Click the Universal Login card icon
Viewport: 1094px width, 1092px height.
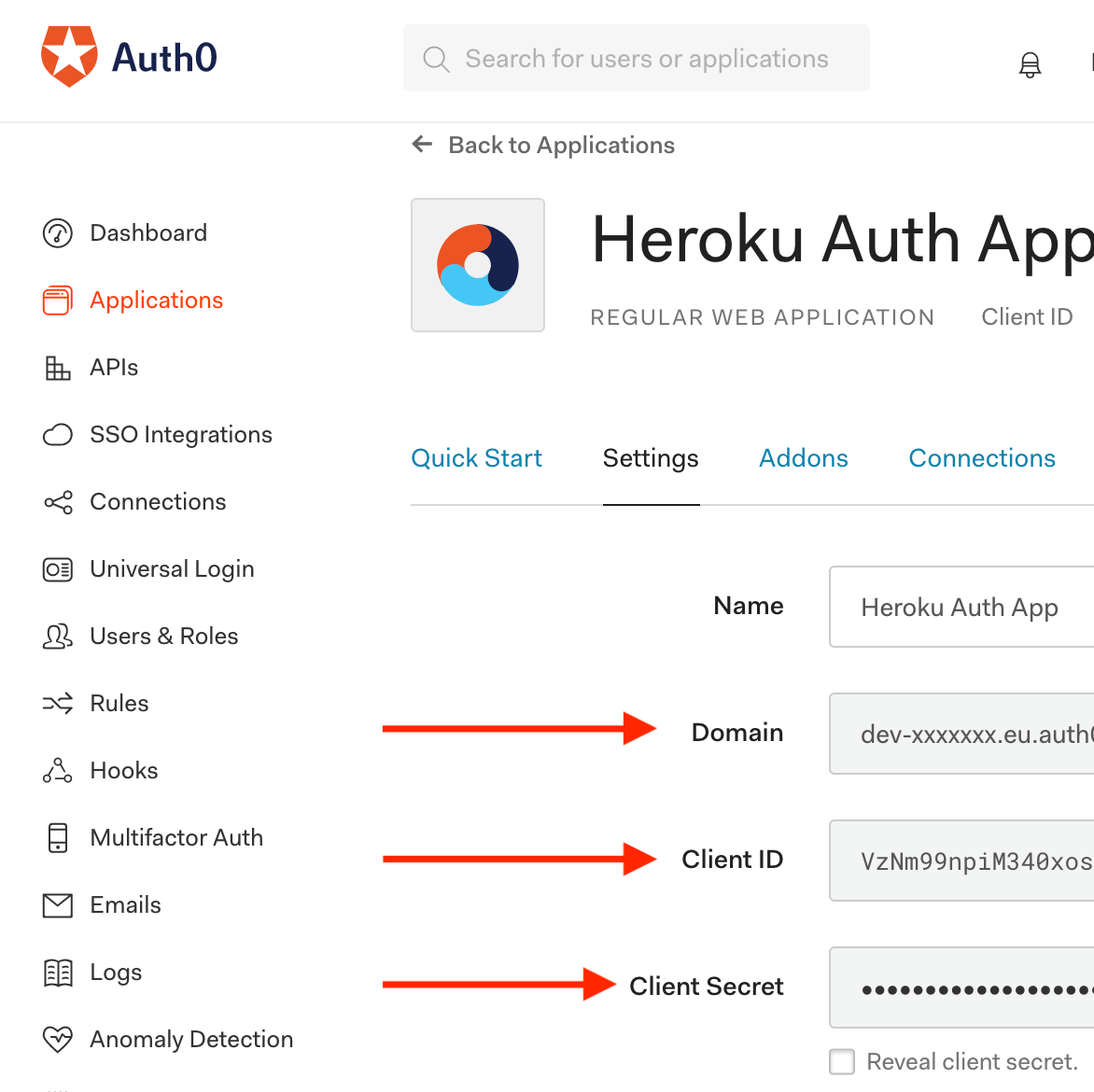pyautogui.click(x=57, y=569)
